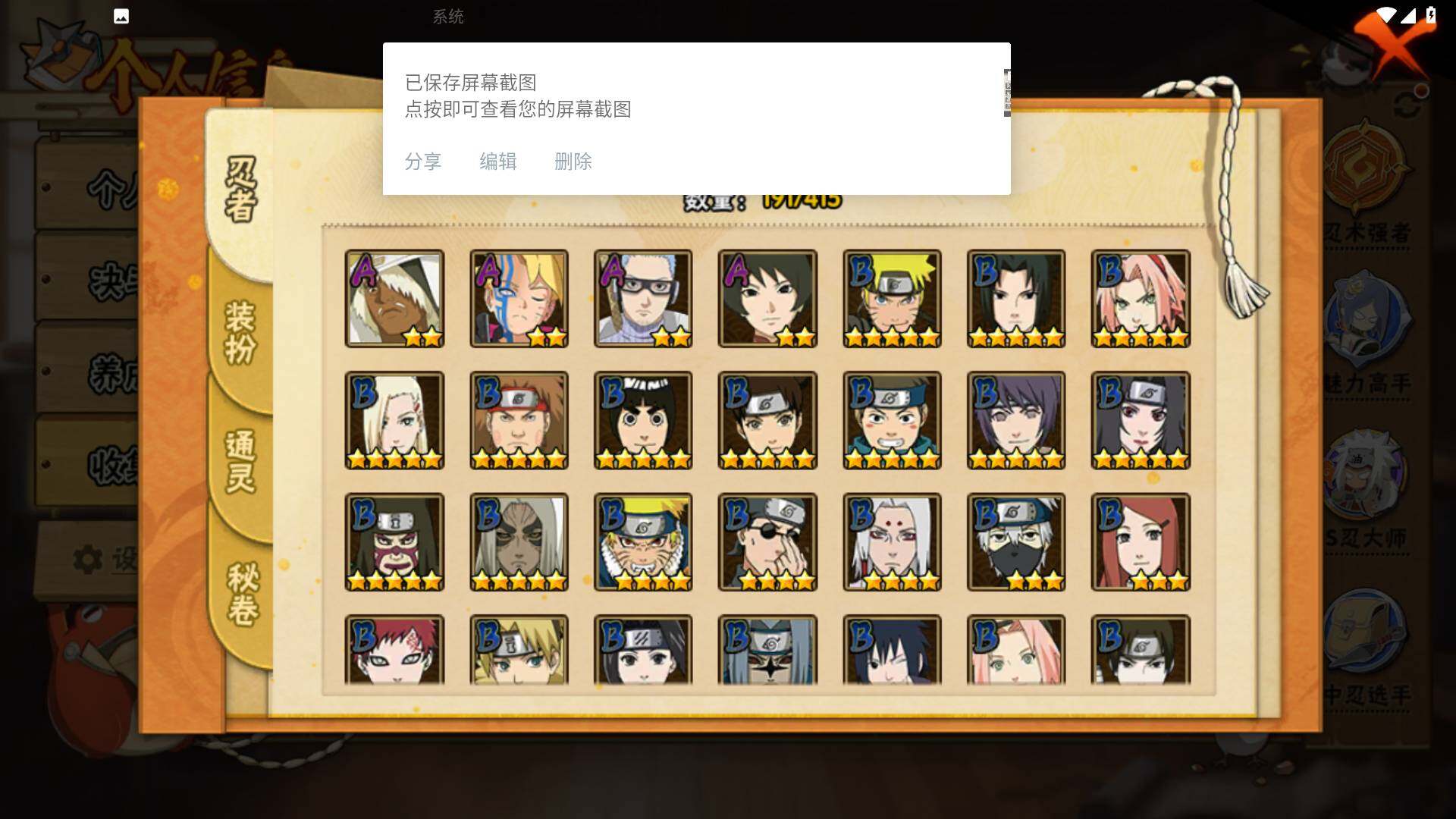Image resolution: width=1456 pixels, height=819 pixels.
Task: Open the 忍术强者 badge on right
Action: click(x=1367, y=182)
